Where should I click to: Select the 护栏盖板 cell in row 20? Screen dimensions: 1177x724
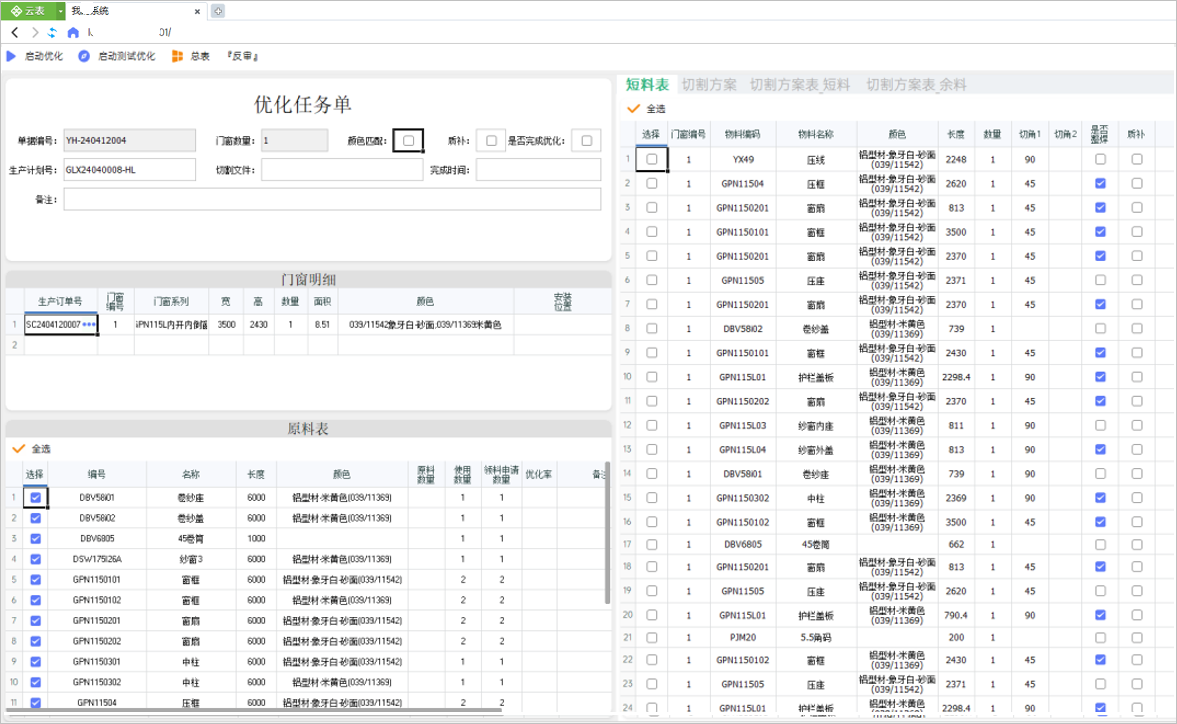coord(816,615)
